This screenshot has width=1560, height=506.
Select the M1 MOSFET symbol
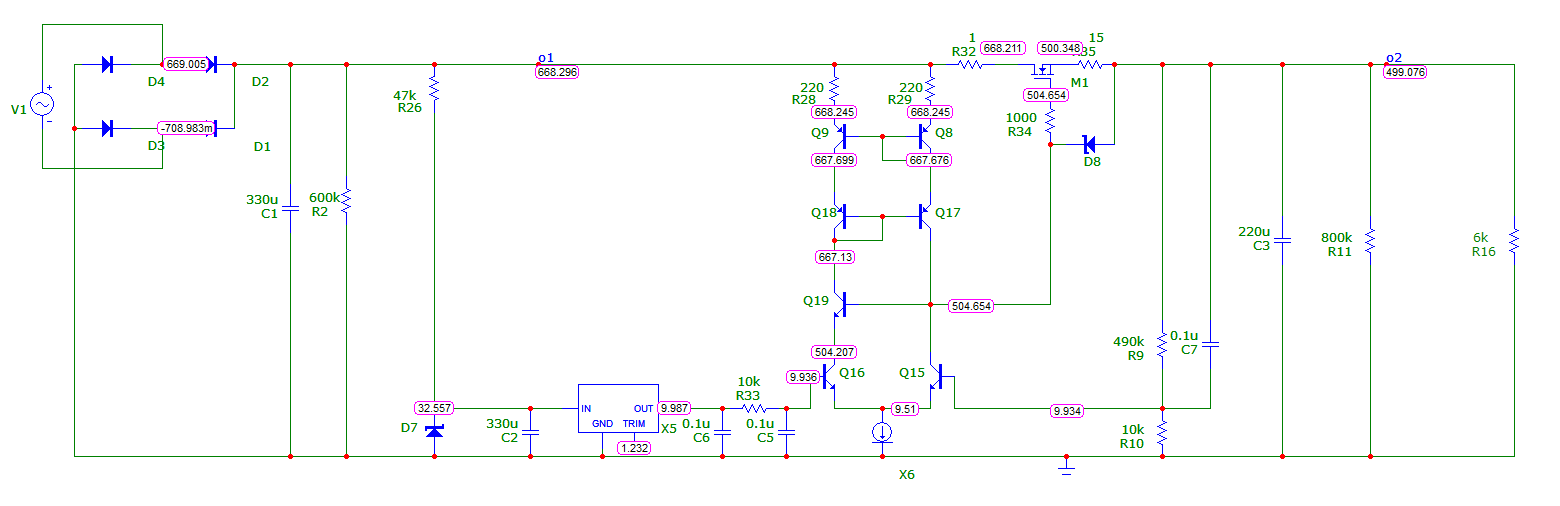(1046, 70)
